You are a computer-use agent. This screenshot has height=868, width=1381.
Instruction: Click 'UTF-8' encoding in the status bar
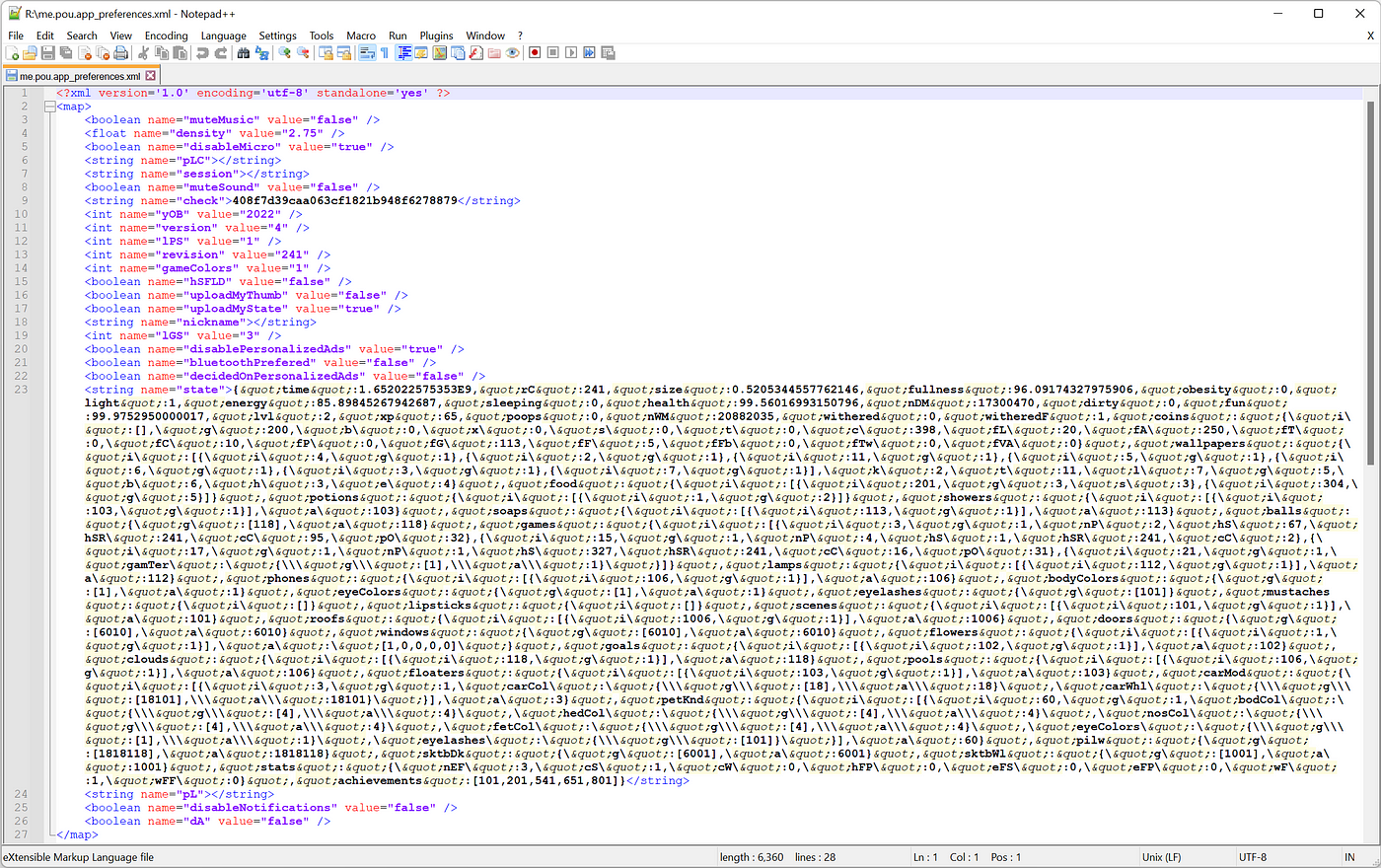1253,857
